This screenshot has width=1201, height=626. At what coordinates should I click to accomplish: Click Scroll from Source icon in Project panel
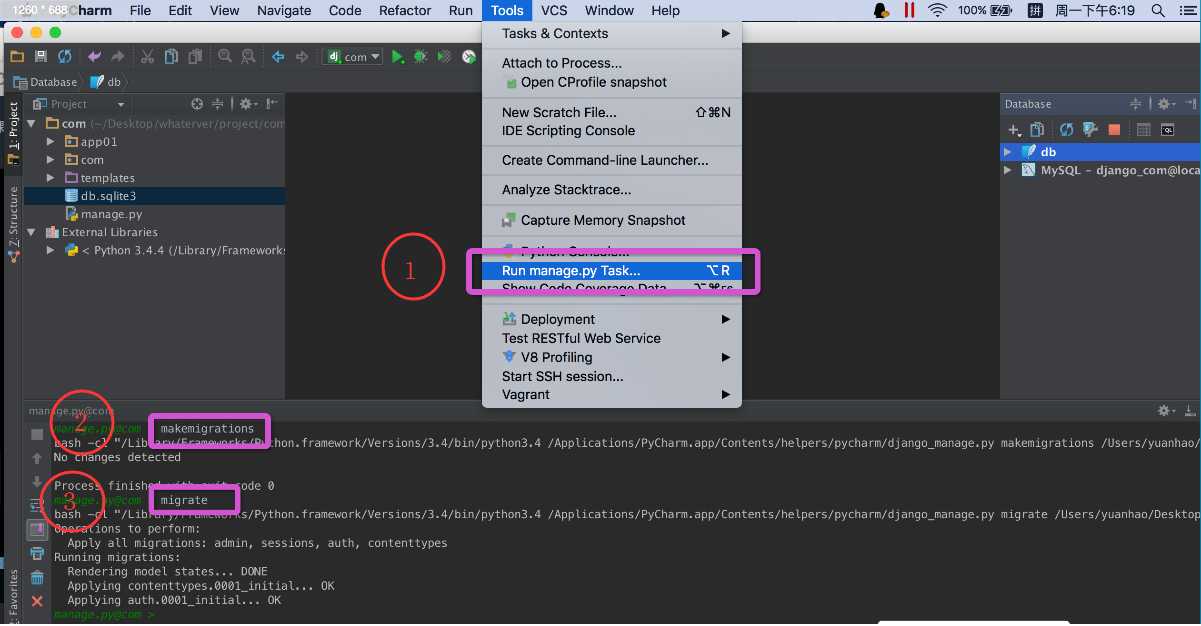197,104
